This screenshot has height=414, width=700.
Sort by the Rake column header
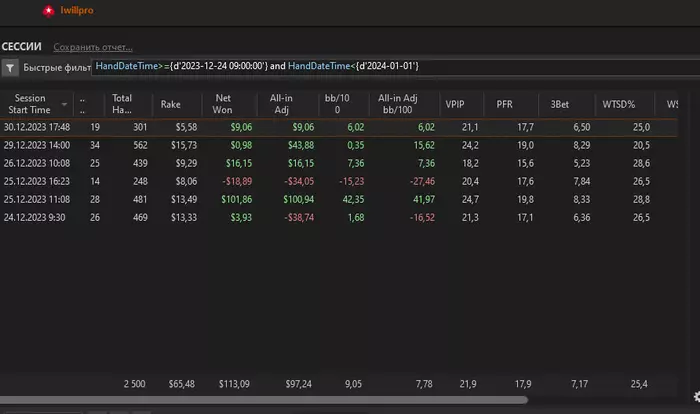171,104
